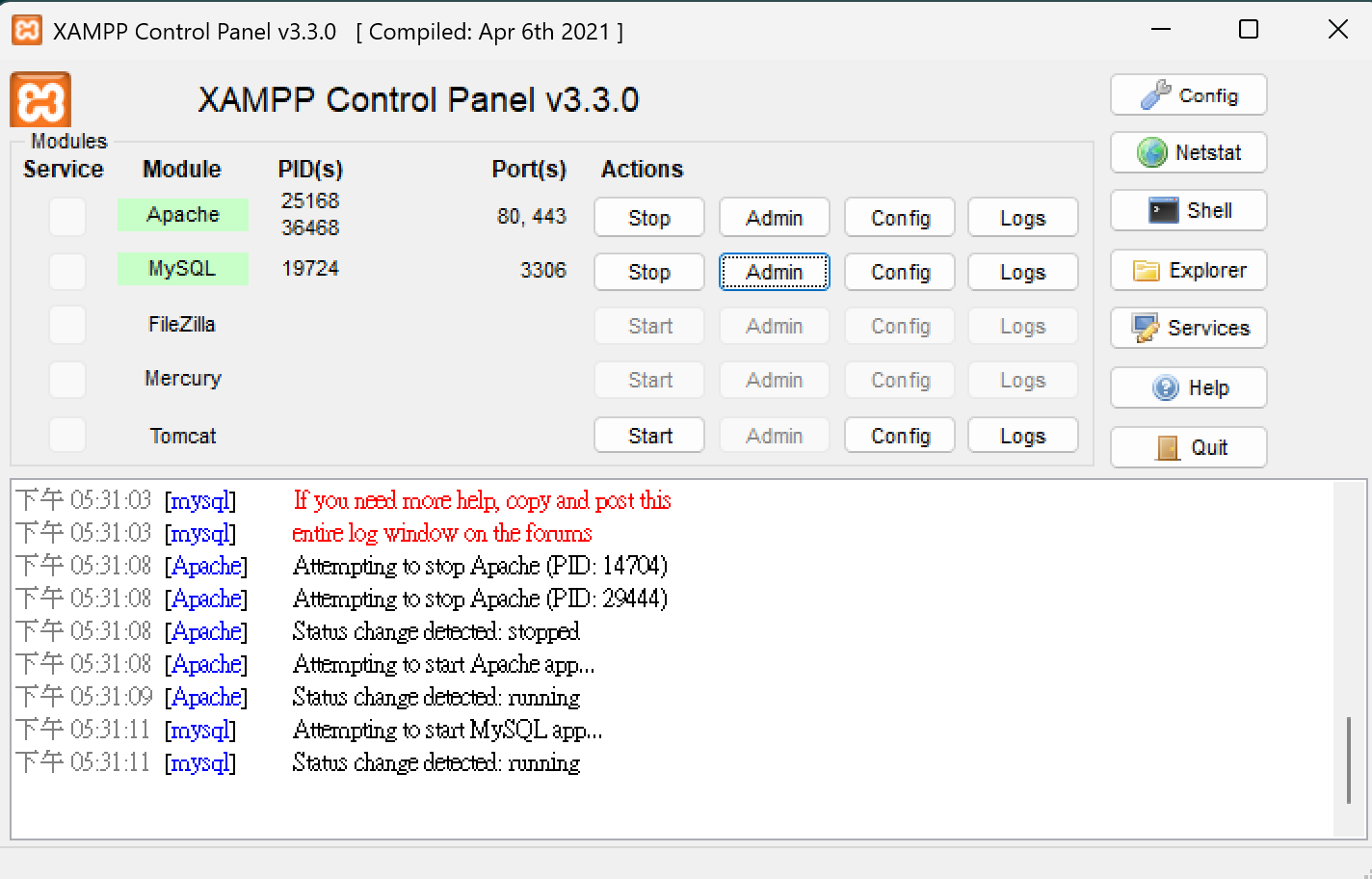Screen dimensions: 1372x879
Task: Click MySQL PID 19724
Action: pyautogui.click(x=310, y=268)
